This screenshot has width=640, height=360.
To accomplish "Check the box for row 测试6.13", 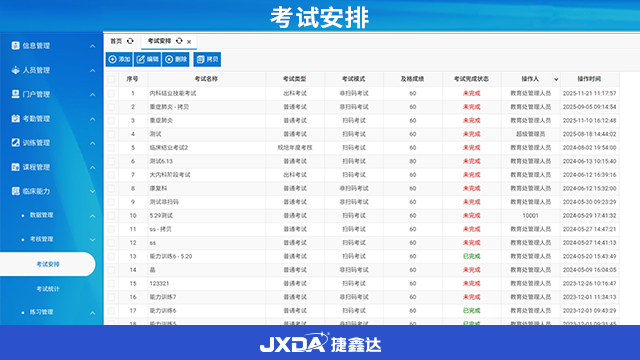I will (111, 161).
